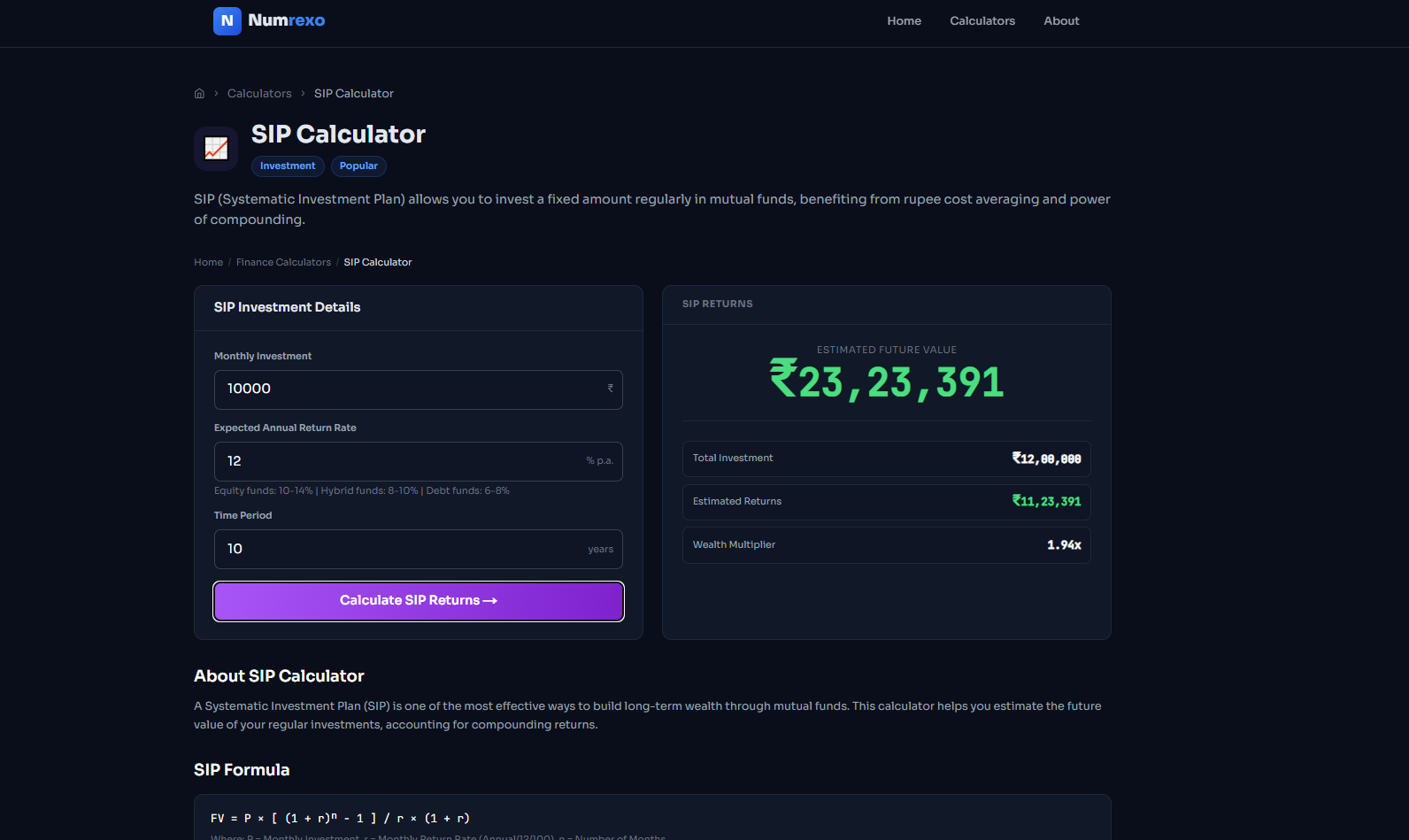Click the rupee symbol in Monthly Investment field
This screenshot has width=1409, height=840.
tap(610, 389)
